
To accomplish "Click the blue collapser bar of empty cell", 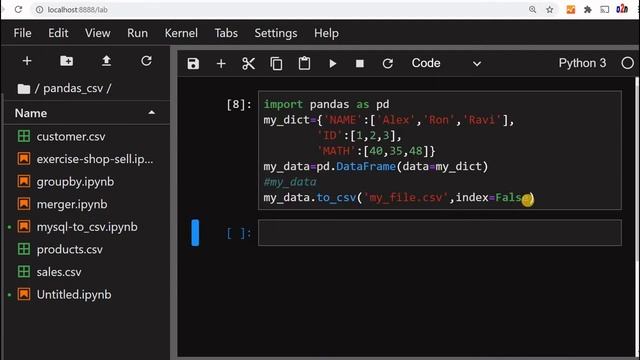I will pyautogui.click(x=195, y=233).
